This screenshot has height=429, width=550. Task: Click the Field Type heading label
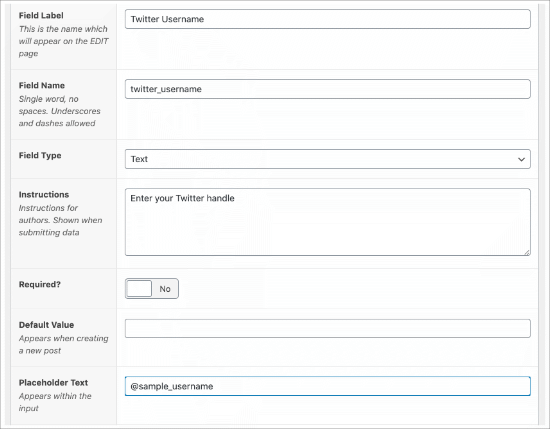[x=40, y=155]
